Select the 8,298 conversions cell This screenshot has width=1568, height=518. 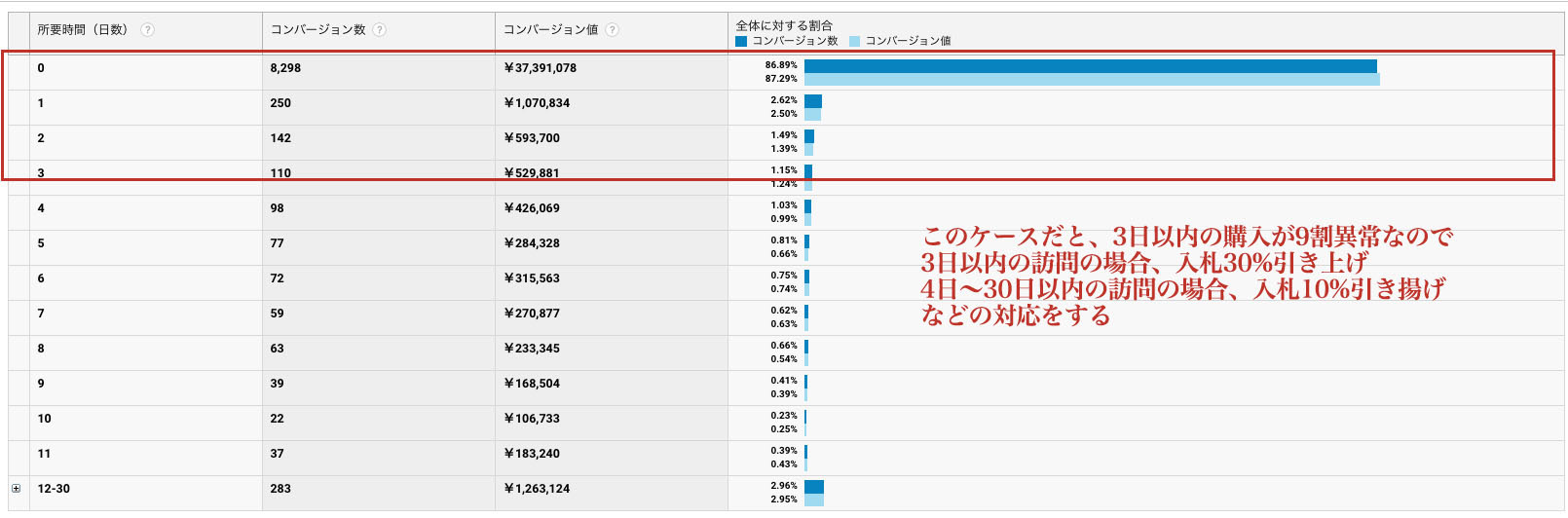[x=285, y=68]
